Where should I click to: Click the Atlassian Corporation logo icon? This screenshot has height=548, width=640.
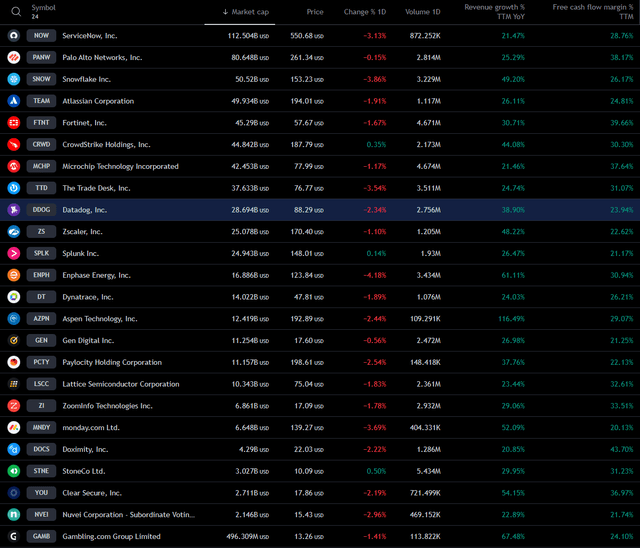click(14, 101)
